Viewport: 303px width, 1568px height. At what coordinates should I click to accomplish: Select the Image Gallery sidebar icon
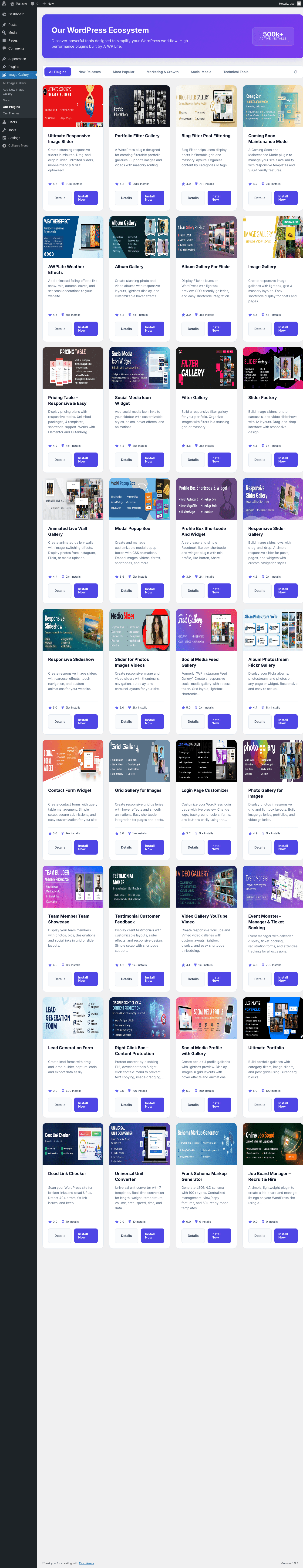[x=4, y=75]
